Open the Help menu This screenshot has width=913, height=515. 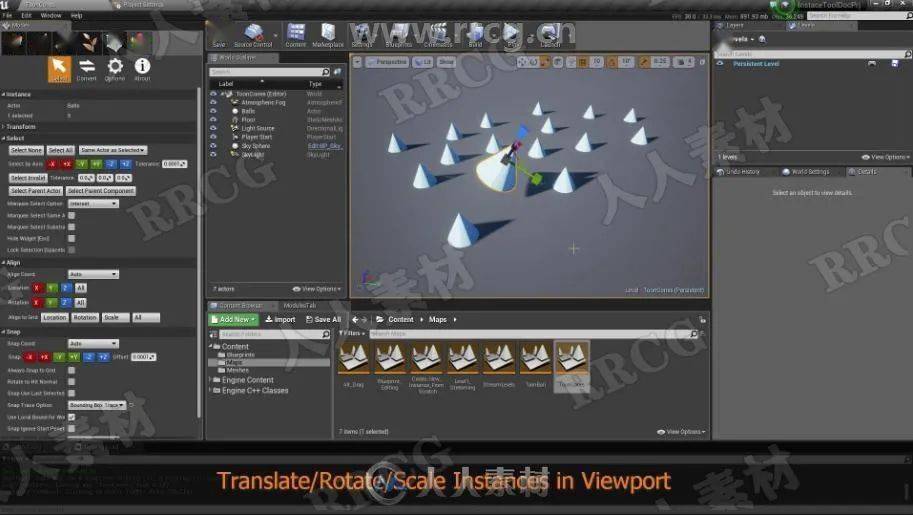pyautogui.click(x=76, y=16)
